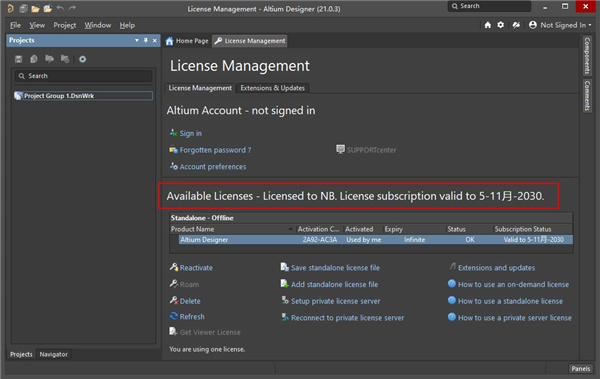Click the top Search box in title bar
Image resolution: width=600 pixels, height=379 pixels.
pos(489,6)
